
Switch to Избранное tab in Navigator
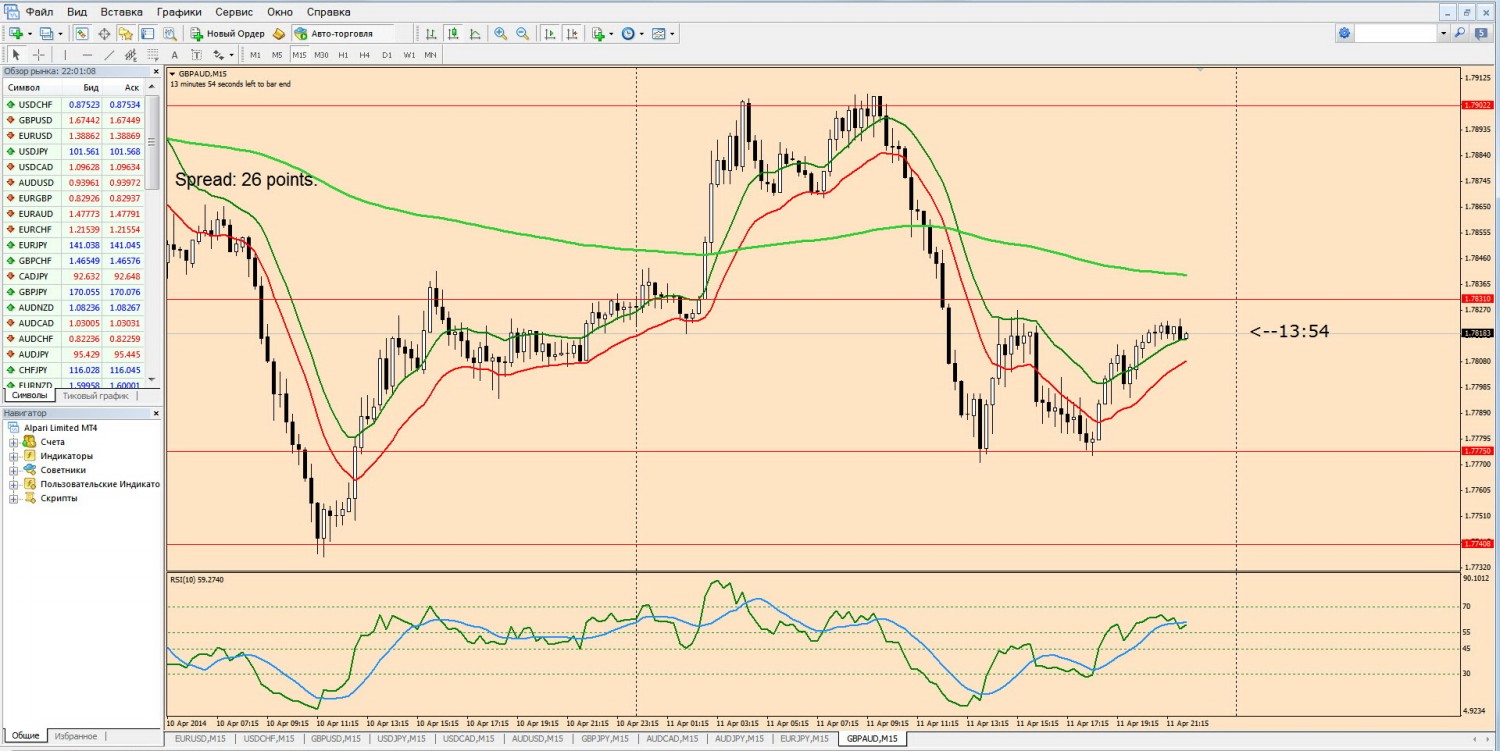(76, 736)
